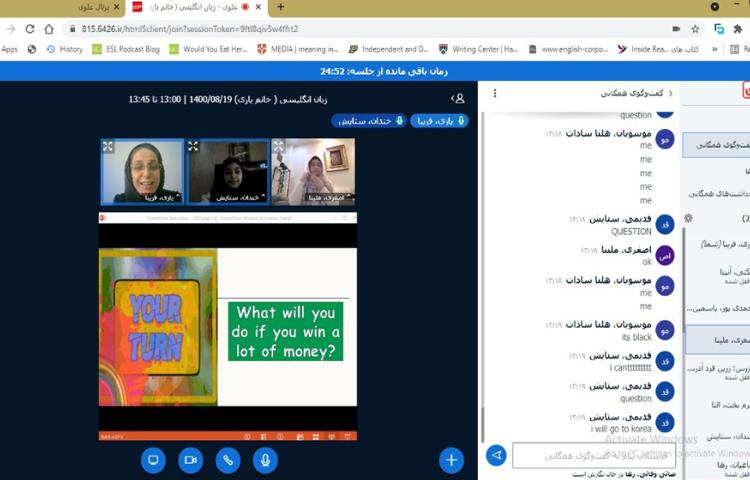This screenshot has width=750, height=480.
Task: Click the session remaining time 24:52 banner
Action: click(x=384, y=71)
